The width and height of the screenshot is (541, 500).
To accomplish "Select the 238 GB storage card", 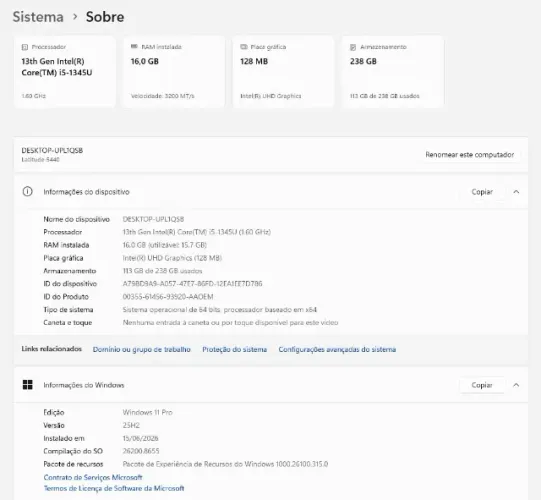I will click(x=393, y=72).
